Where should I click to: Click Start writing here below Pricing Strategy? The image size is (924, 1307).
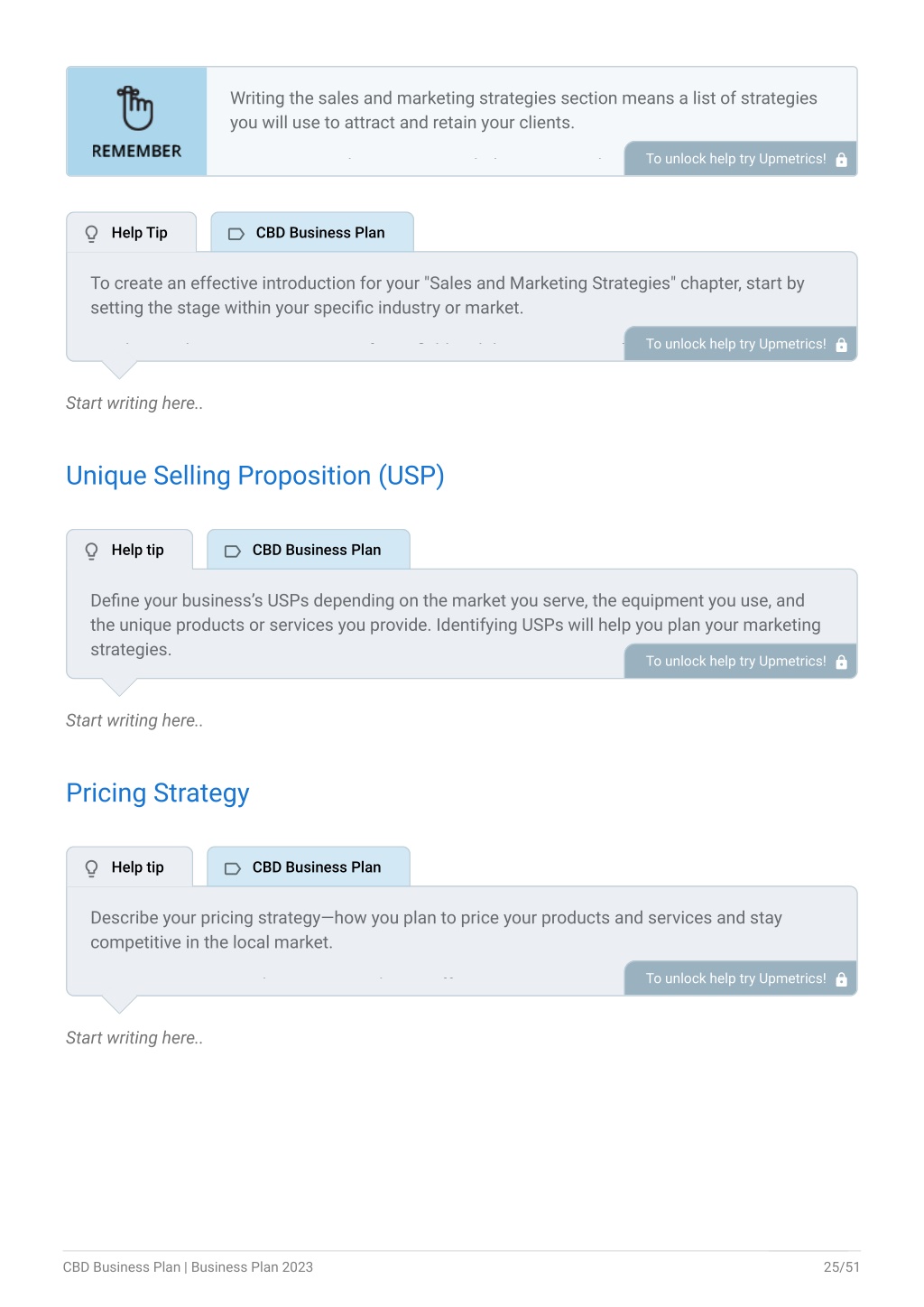134,1038
